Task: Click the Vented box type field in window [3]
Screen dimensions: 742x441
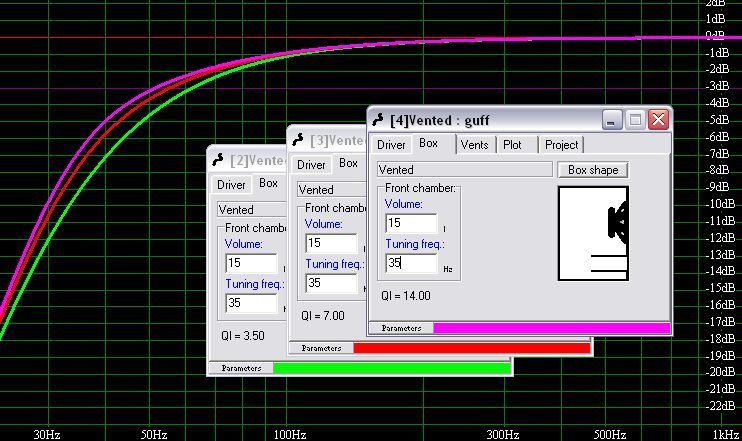Action: (x=332, y=189)
